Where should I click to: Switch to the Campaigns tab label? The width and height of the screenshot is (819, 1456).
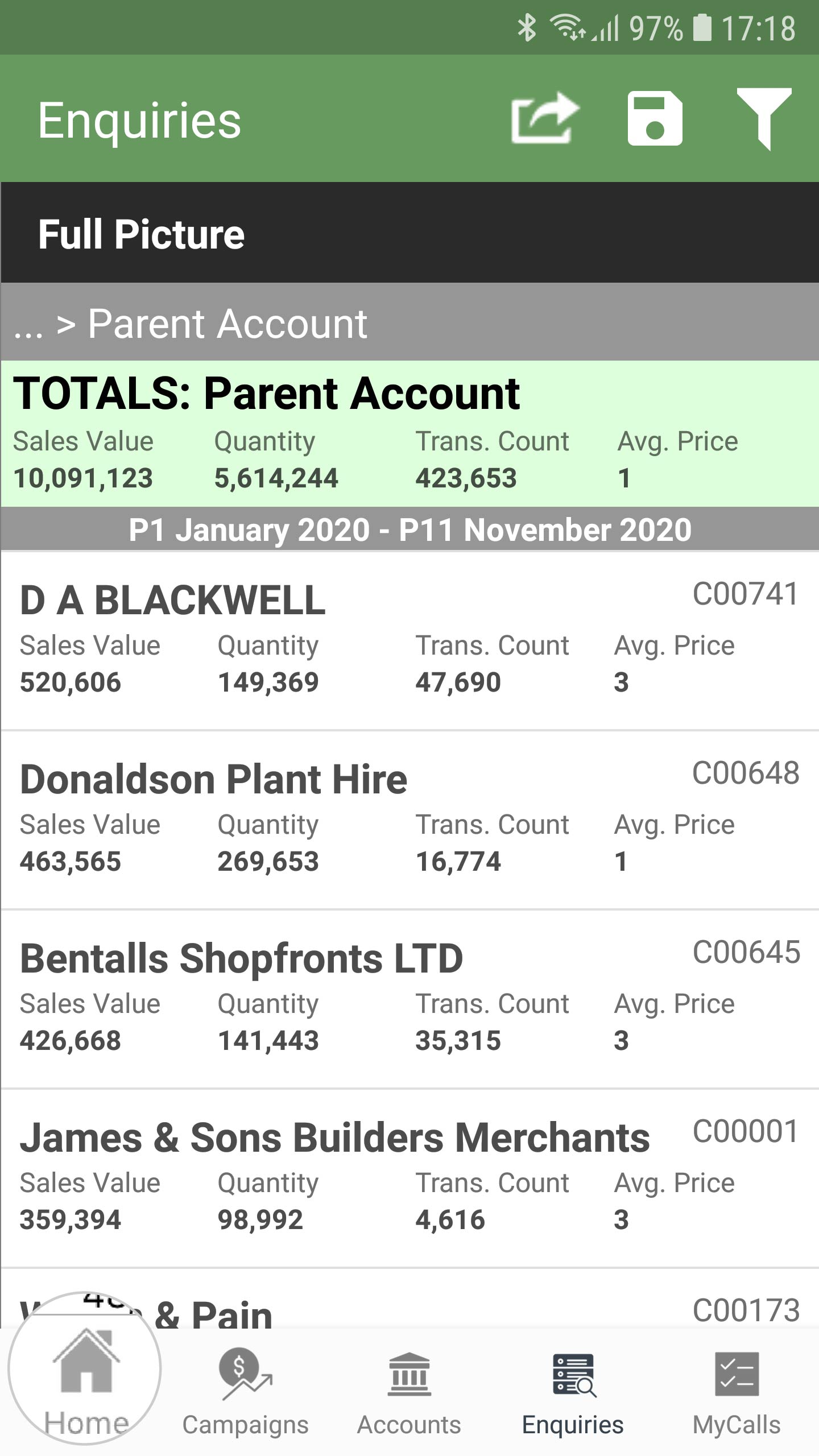pyautogui.click(x=245, y=1425)
